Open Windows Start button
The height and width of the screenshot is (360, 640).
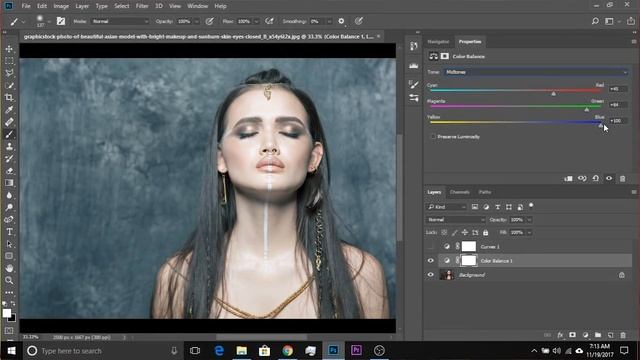click(11, 351)
